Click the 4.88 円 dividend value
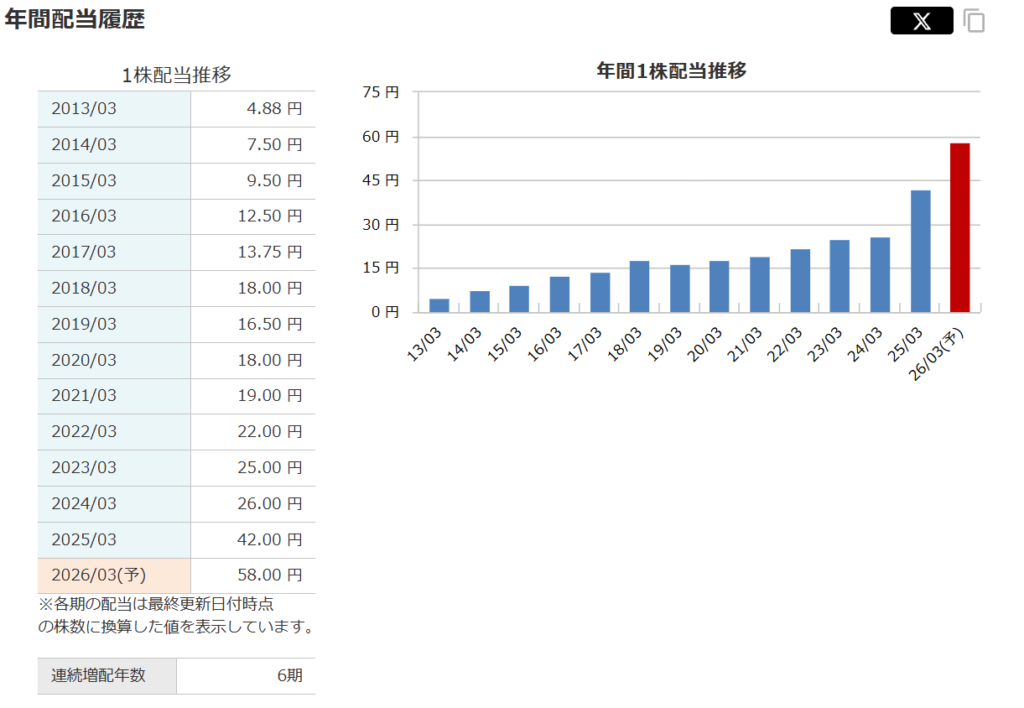This screenshot has height=708, width=1024. 274,109
